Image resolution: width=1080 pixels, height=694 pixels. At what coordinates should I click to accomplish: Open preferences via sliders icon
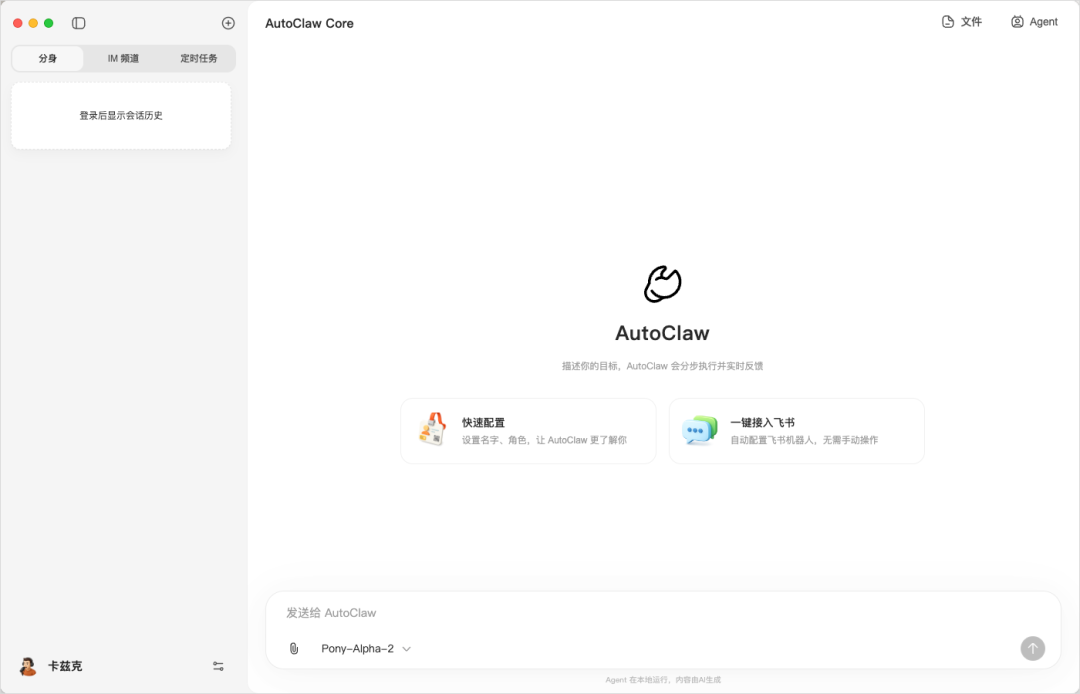click(x=218, y=666)
